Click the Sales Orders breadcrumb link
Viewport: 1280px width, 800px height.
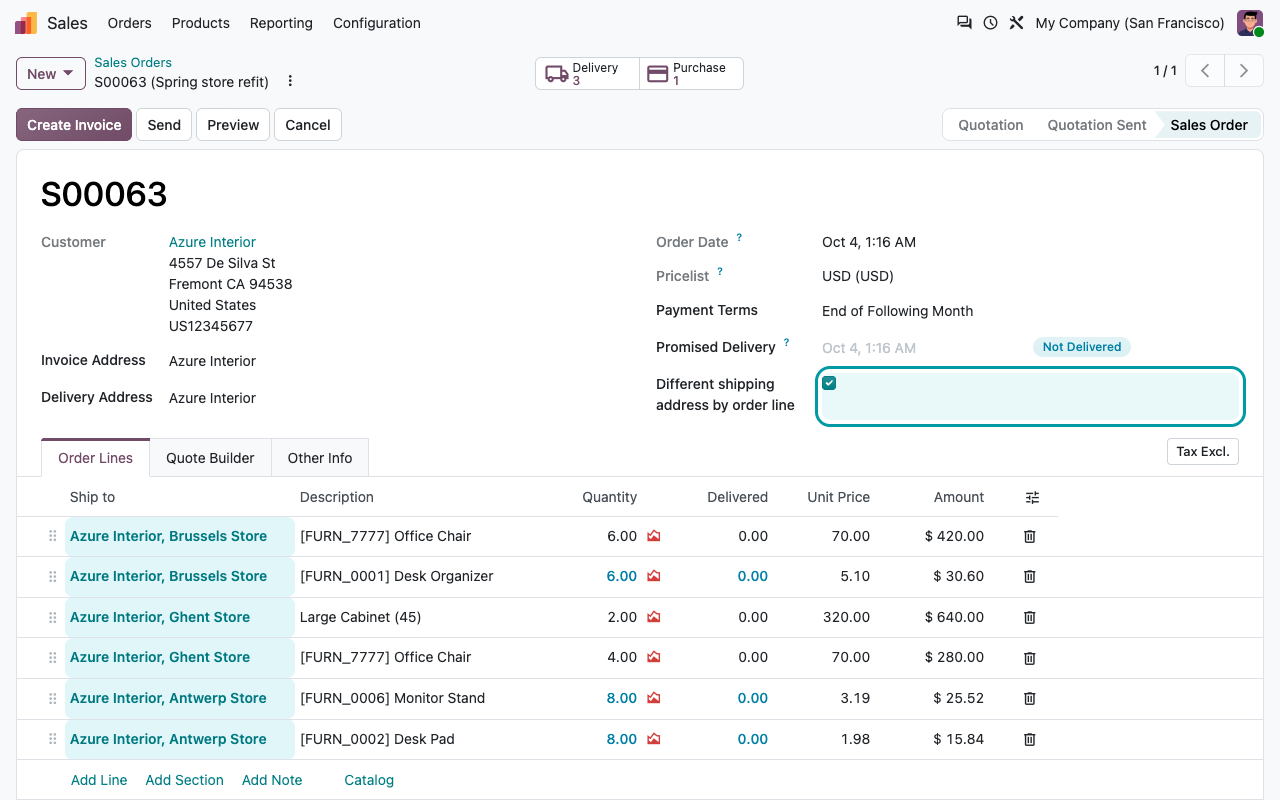133,62
